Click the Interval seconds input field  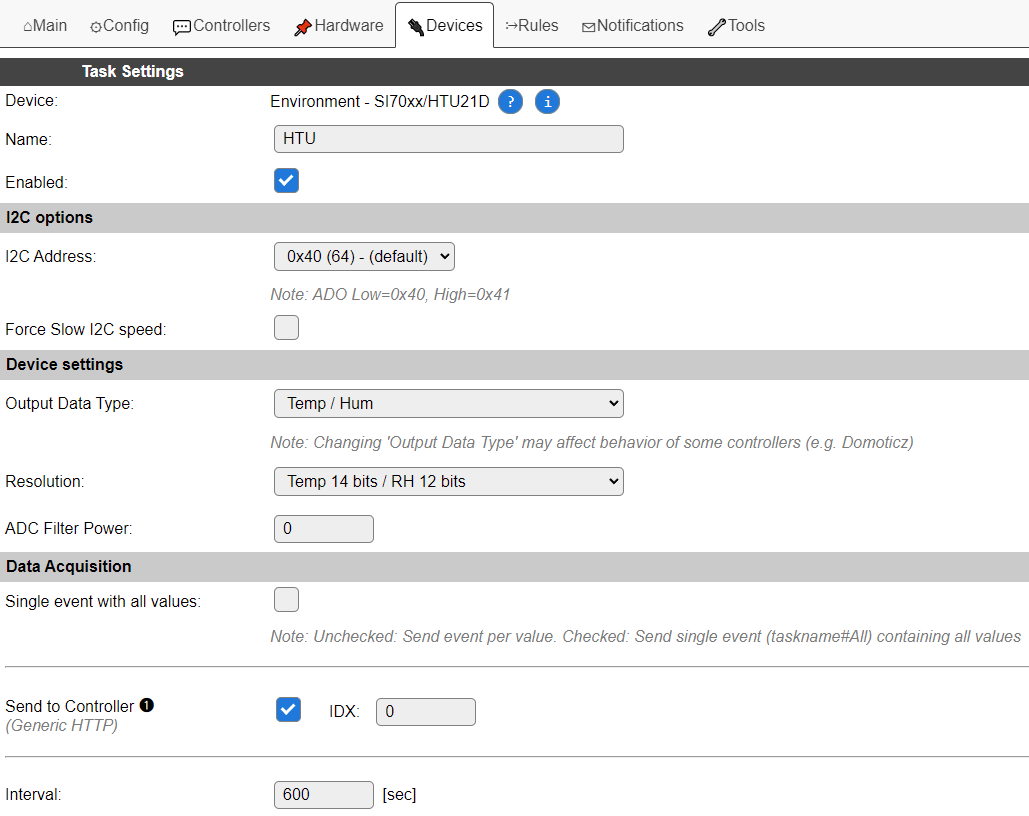(x=323, y=795)
